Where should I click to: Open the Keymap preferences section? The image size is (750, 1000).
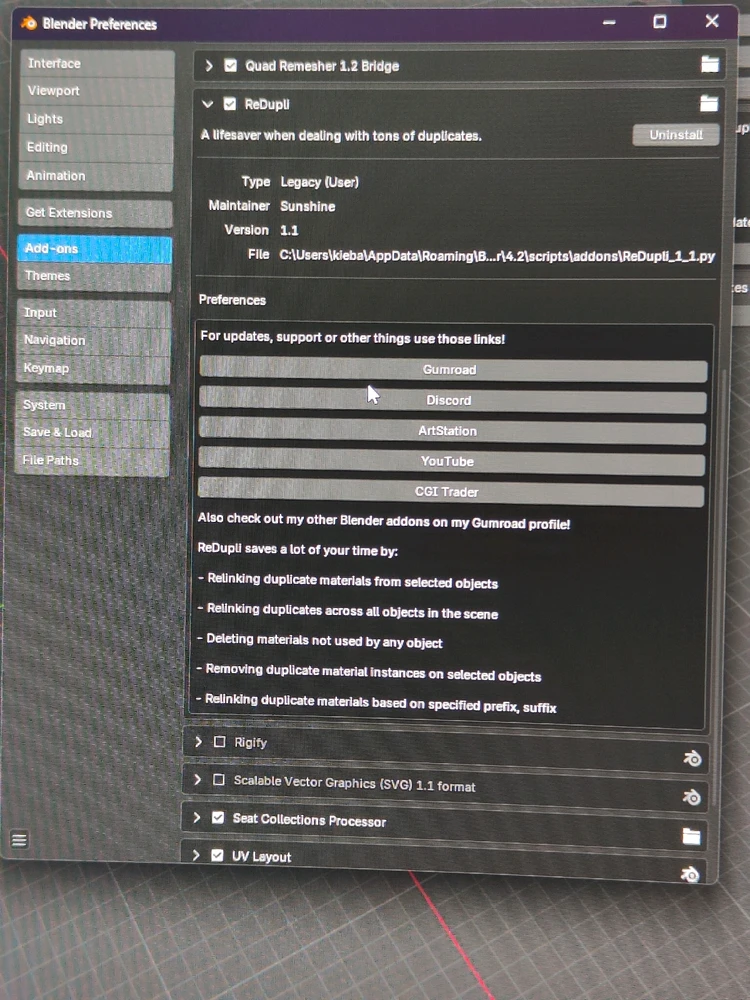(94, 368)
